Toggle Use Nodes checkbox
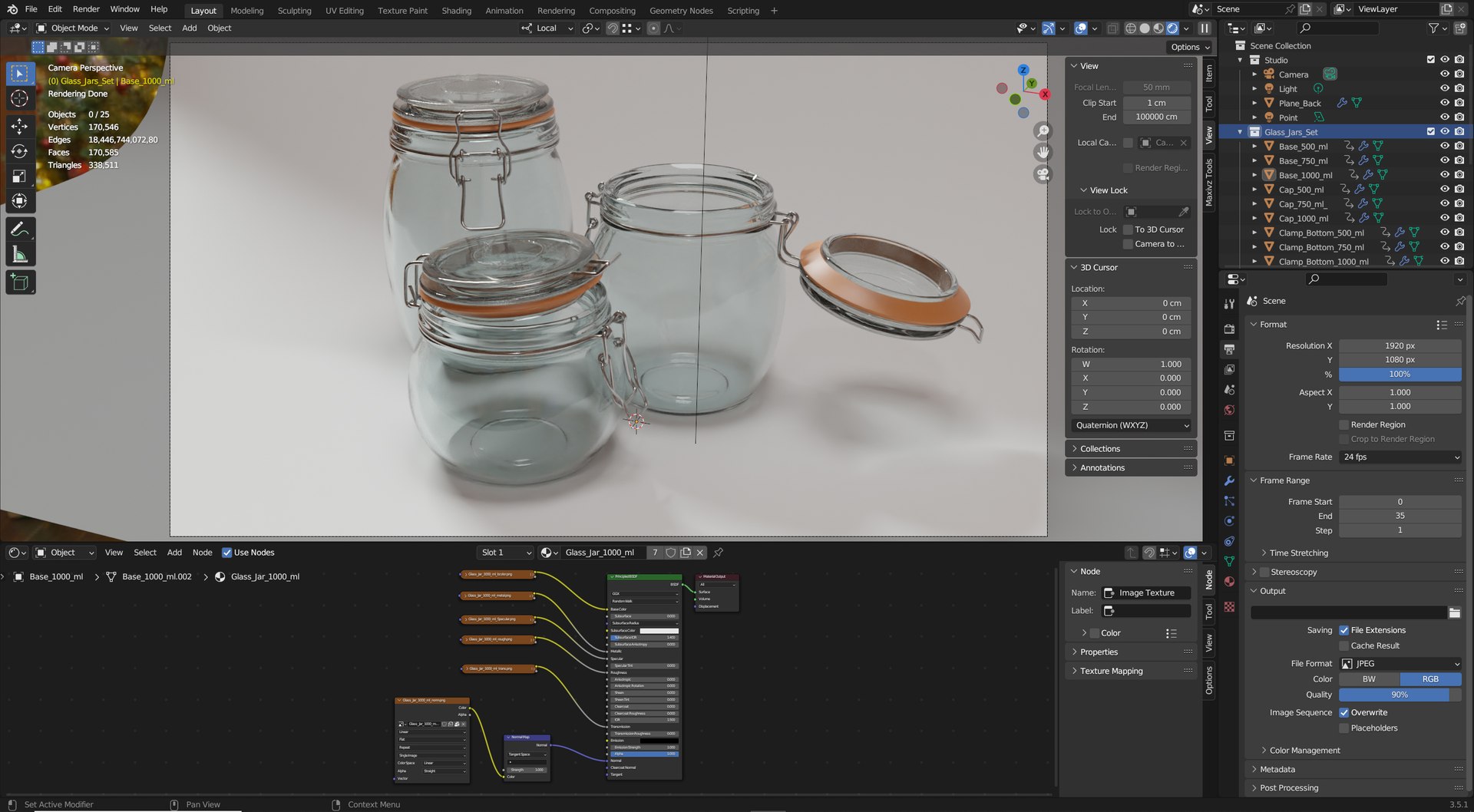The height and width of the screenshot is (812, 1474). pos(226,553)
